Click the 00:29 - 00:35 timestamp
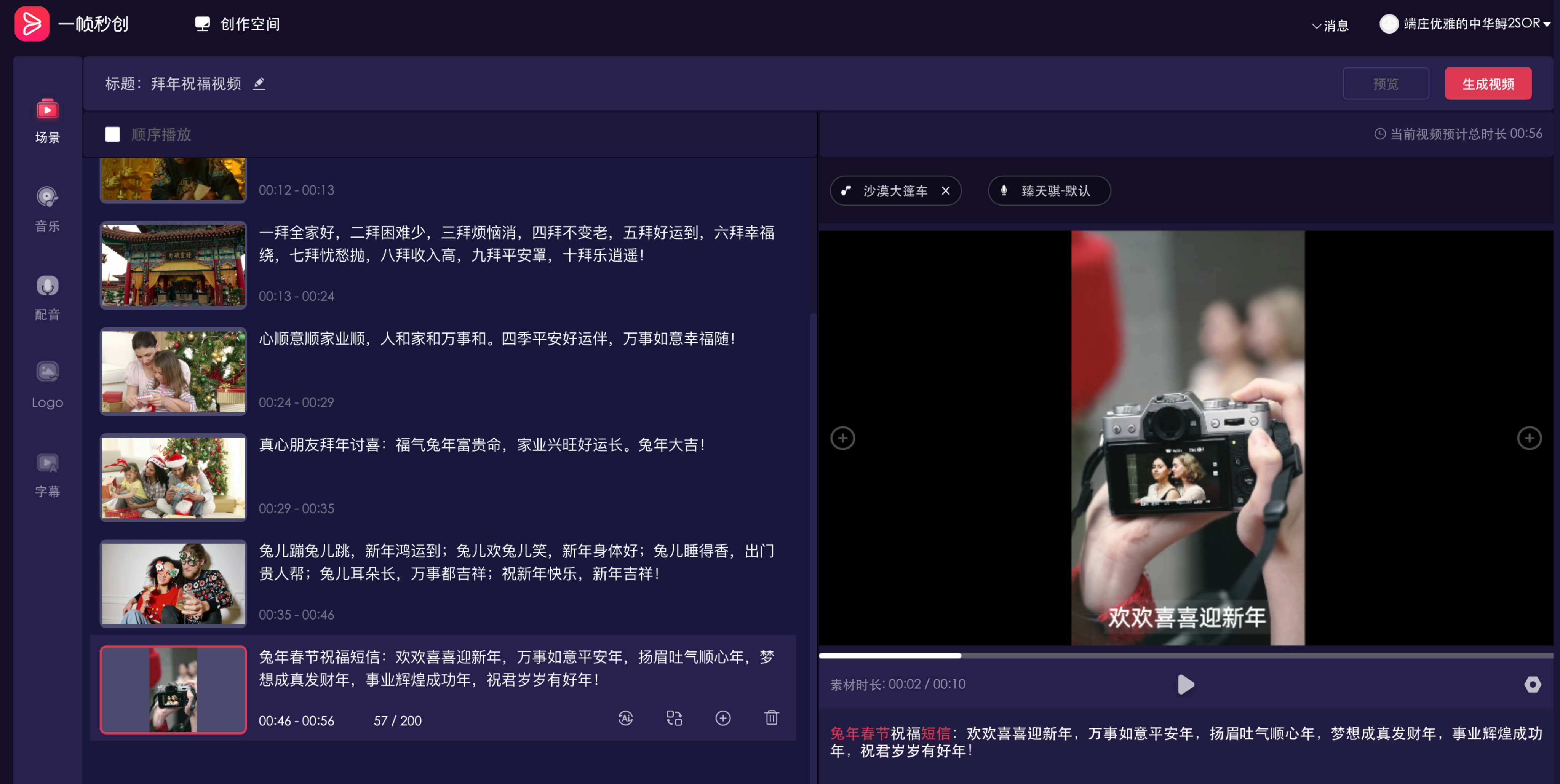 pyautogui.click(x=296, y=509)
